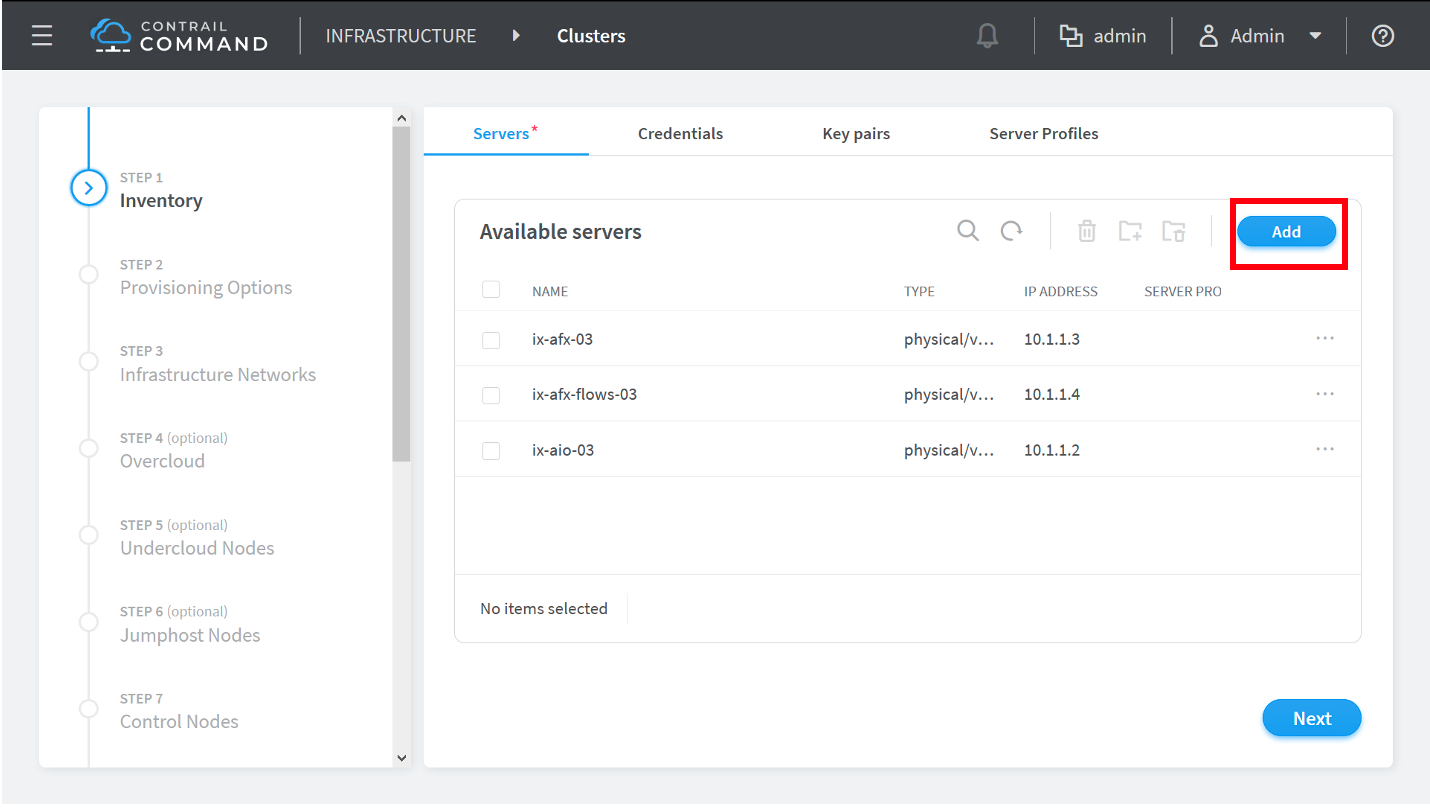Switch to the Key pairs tab
The image size is (1430, 810).
click(x=856, y=133)
